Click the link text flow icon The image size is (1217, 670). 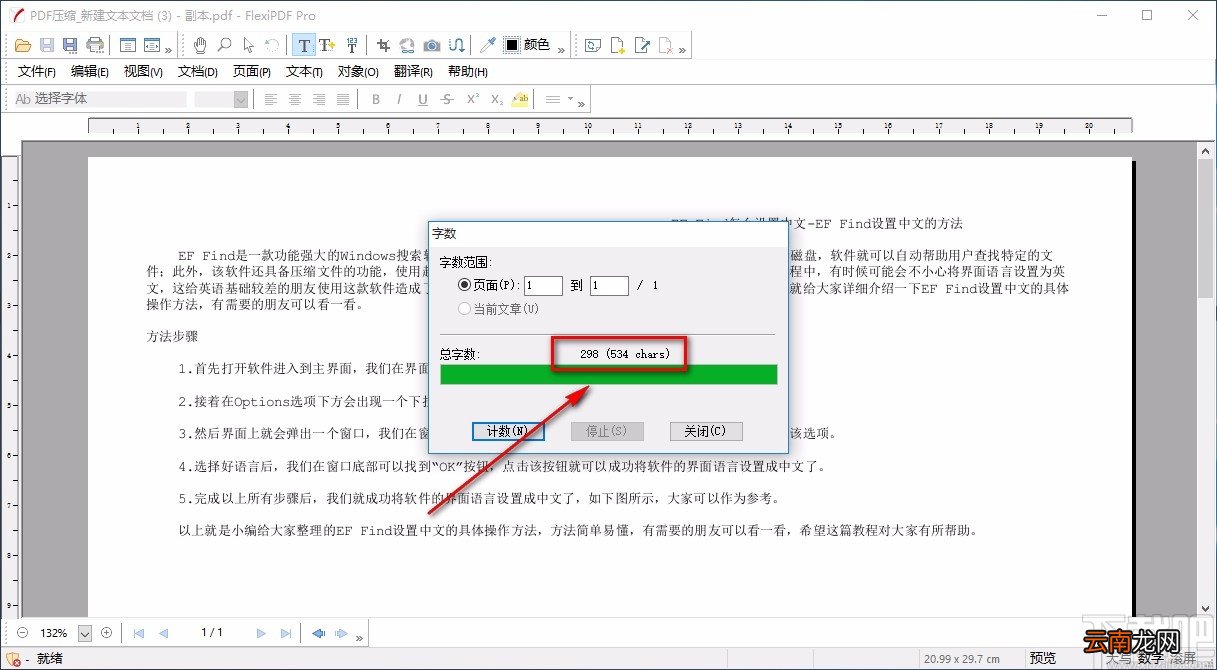tap(456, 45)
